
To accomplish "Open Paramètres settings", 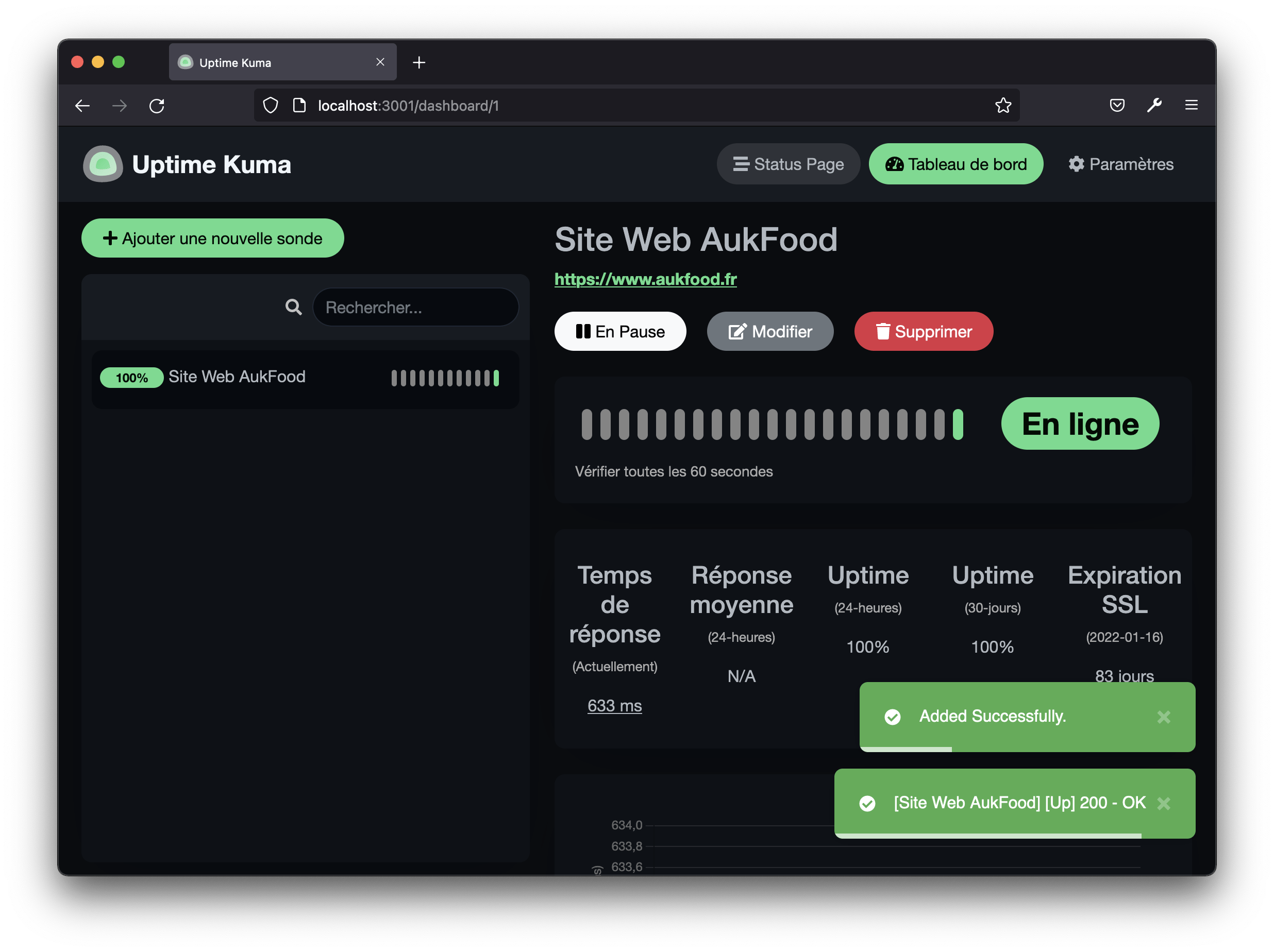I will 1120,164.
